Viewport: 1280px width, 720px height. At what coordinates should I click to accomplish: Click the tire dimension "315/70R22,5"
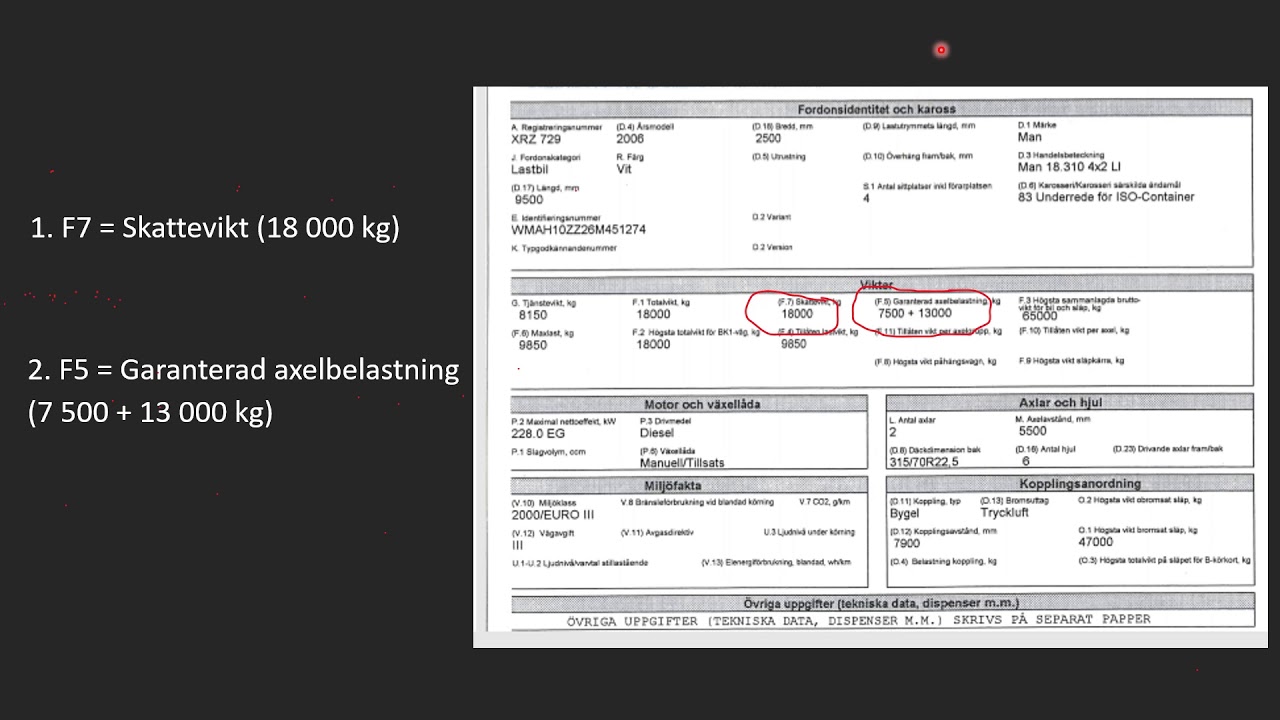924,462
